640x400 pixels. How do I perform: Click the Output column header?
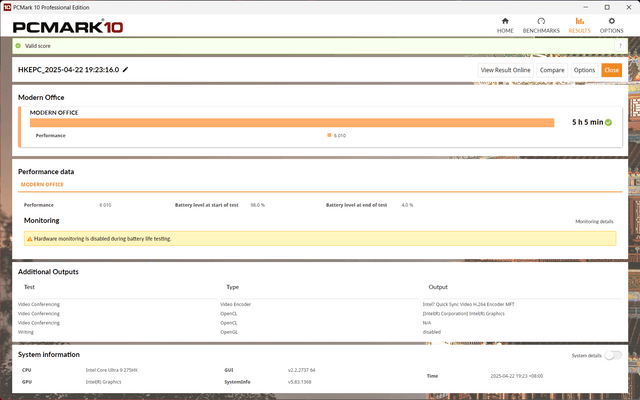[x=438, y=287]
